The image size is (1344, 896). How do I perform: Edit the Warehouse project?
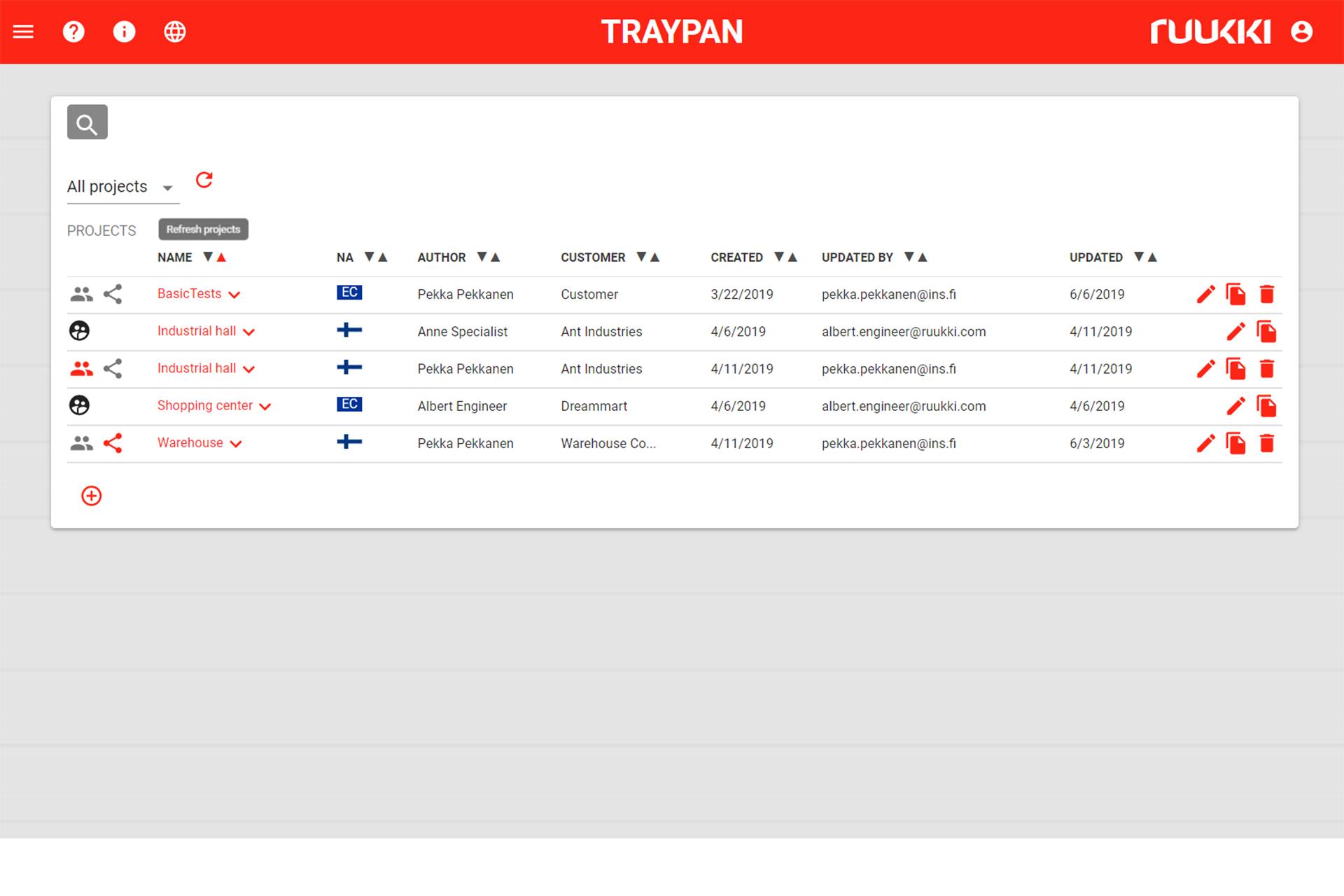[1205, 443]
